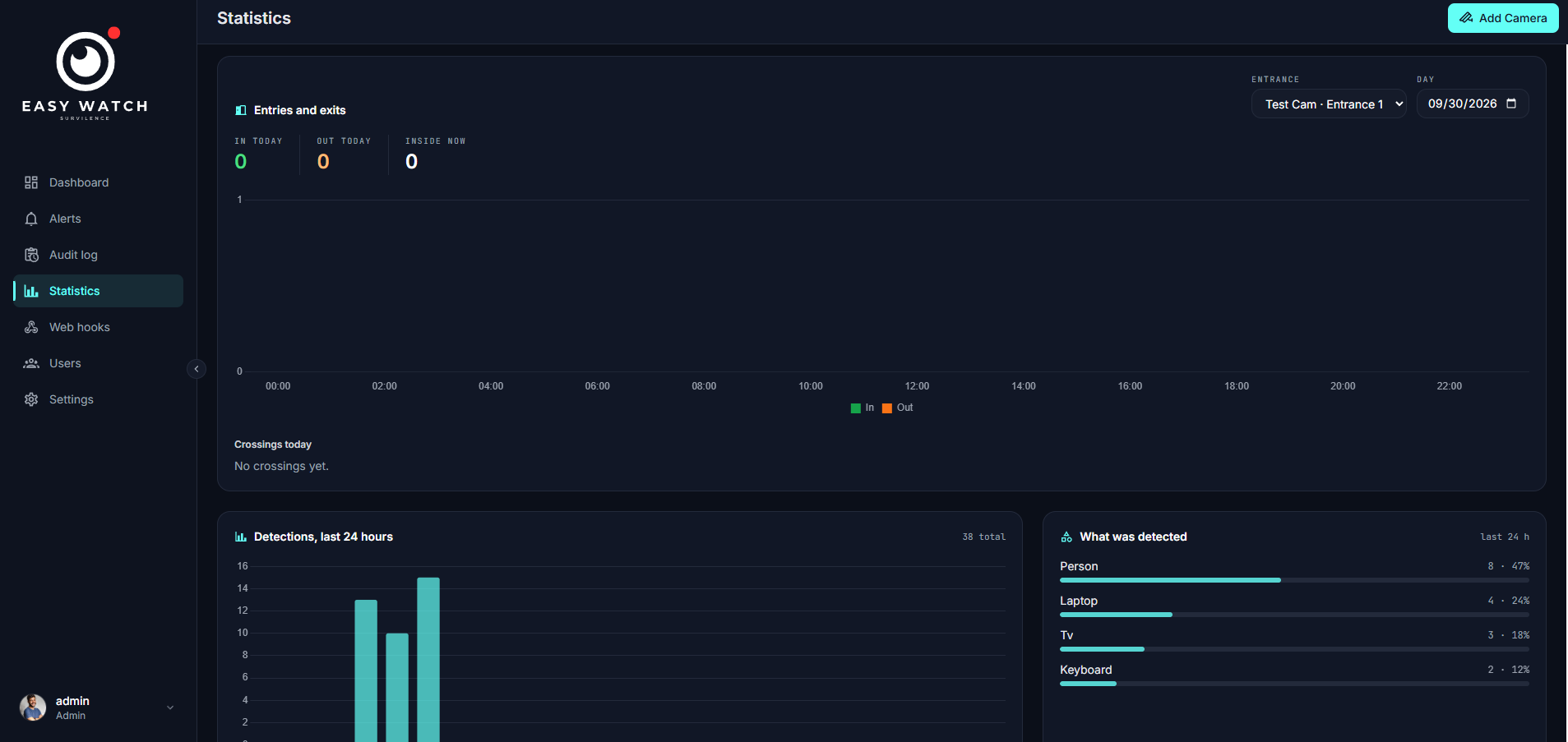The height and width of the screenshot is (742, 1568).
Task: Click the Easy Watch eye logo
Action: point(86,61)
